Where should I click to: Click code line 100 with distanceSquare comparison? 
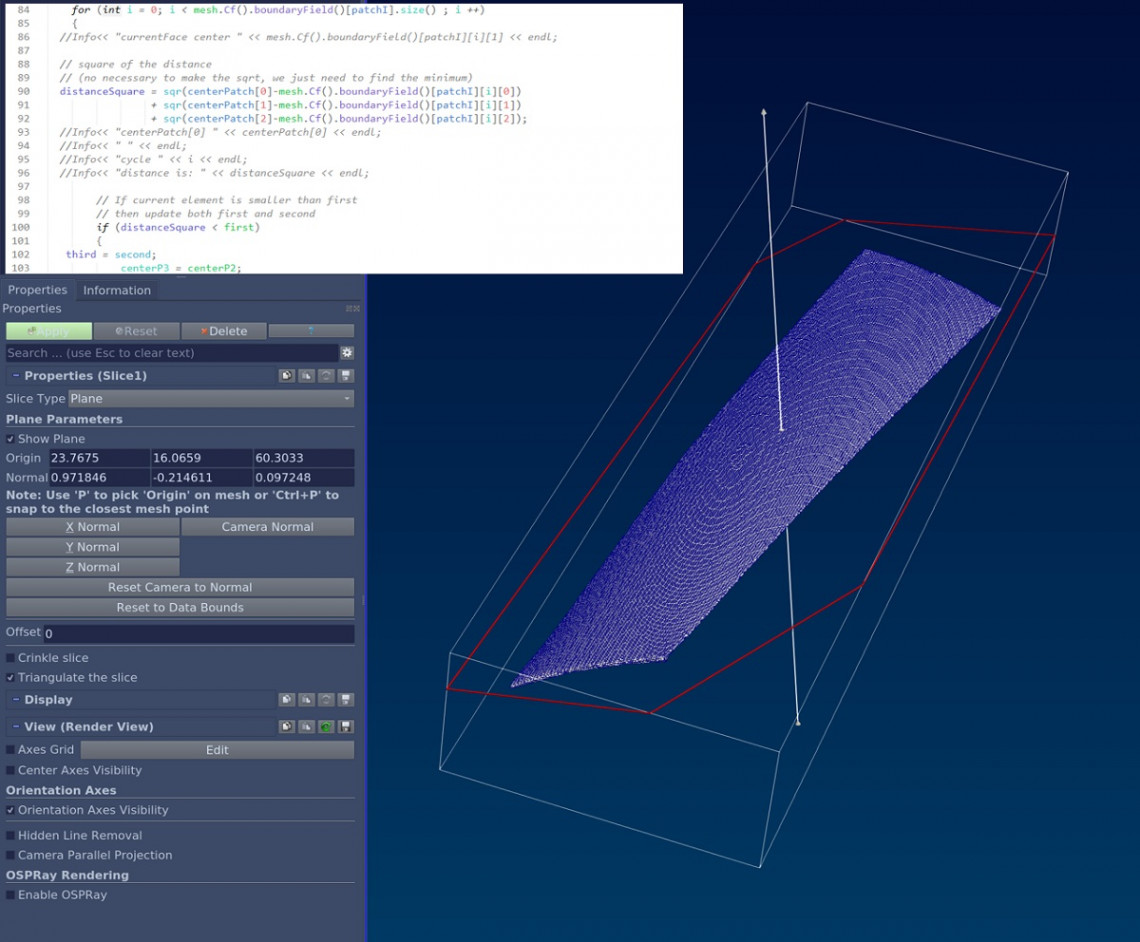click(x=178, y=228)
